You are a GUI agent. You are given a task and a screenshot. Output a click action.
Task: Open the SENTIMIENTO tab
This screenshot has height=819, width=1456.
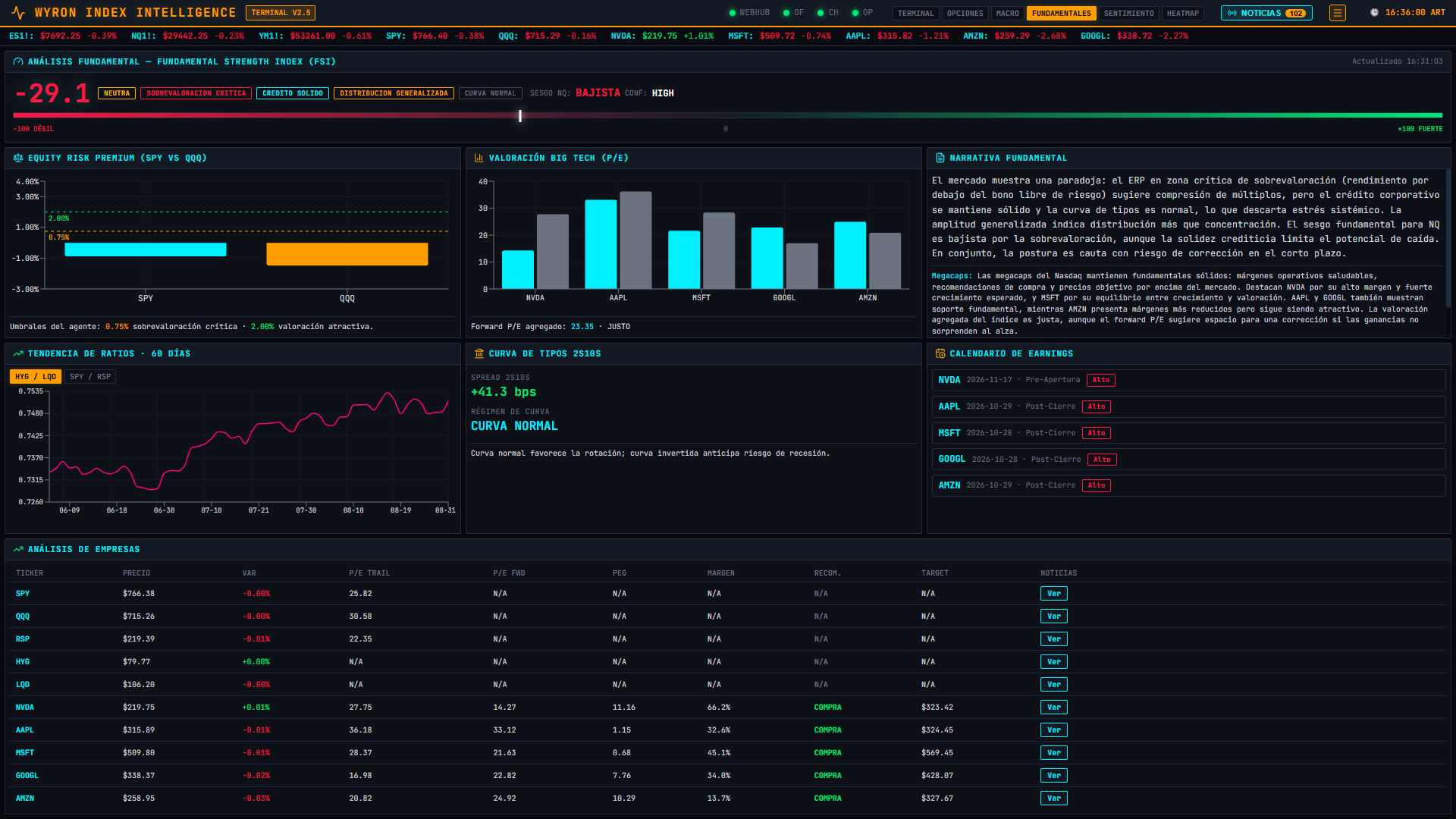(x=1129, y=14)
